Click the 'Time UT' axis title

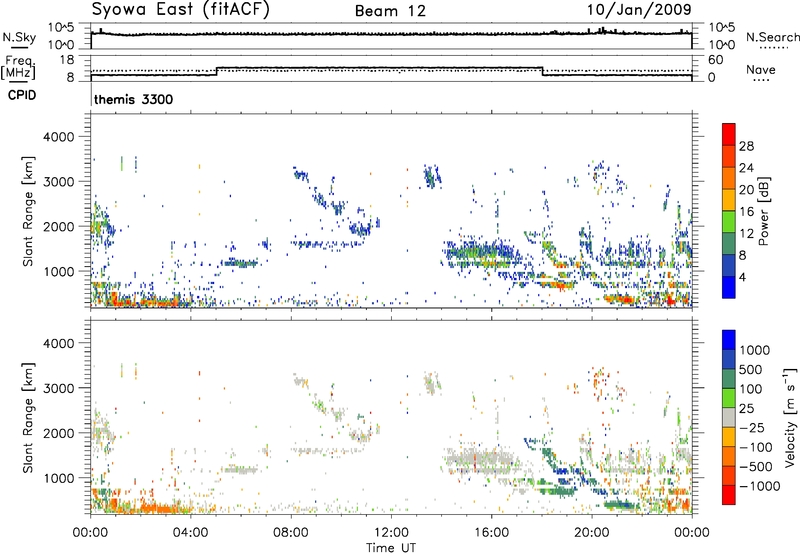click(391, 548)
